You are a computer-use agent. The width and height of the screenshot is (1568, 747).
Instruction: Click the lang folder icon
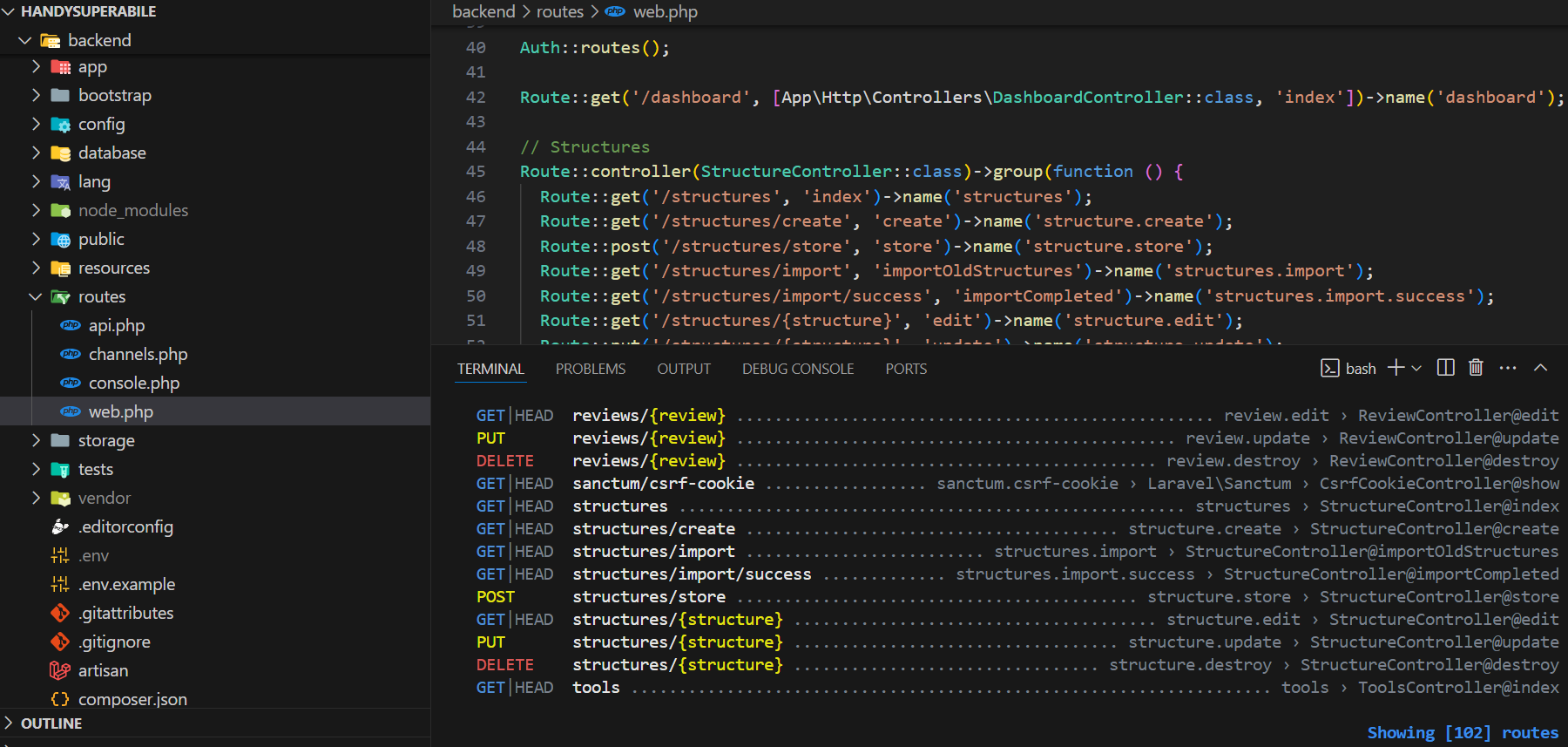60,182
